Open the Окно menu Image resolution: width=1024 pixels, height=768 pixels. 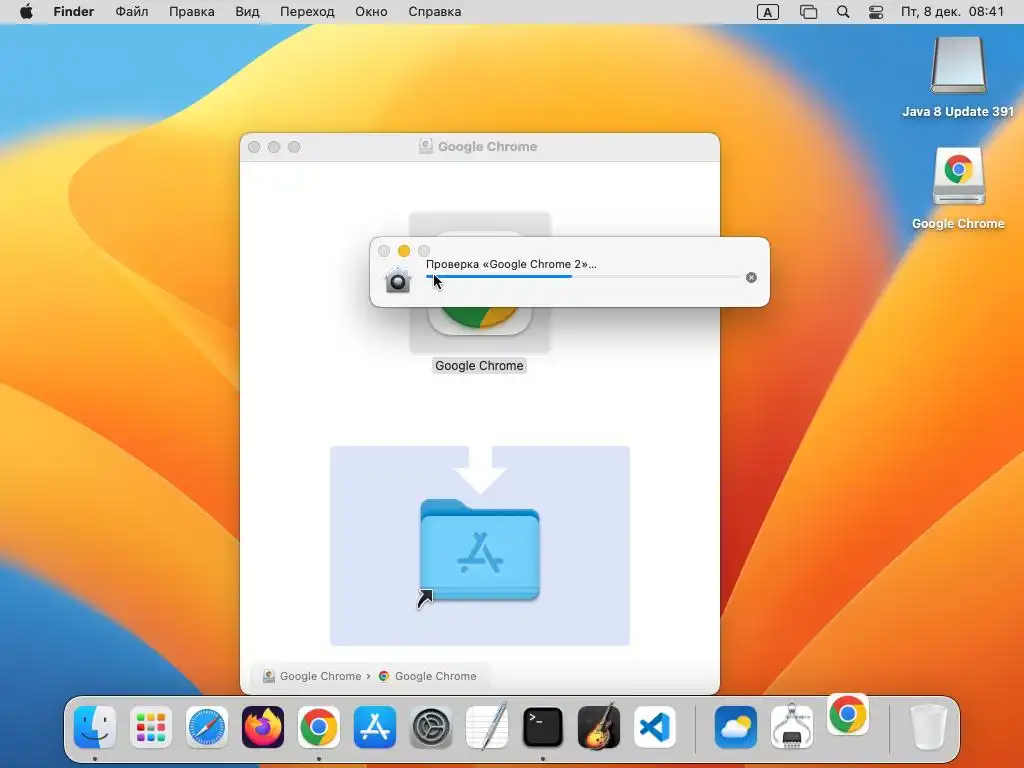[x=371, y=12]
